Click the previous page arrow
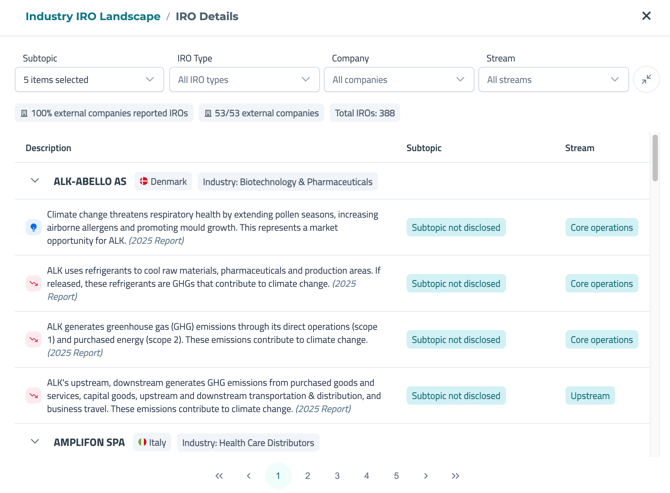 tap(249, 476)
